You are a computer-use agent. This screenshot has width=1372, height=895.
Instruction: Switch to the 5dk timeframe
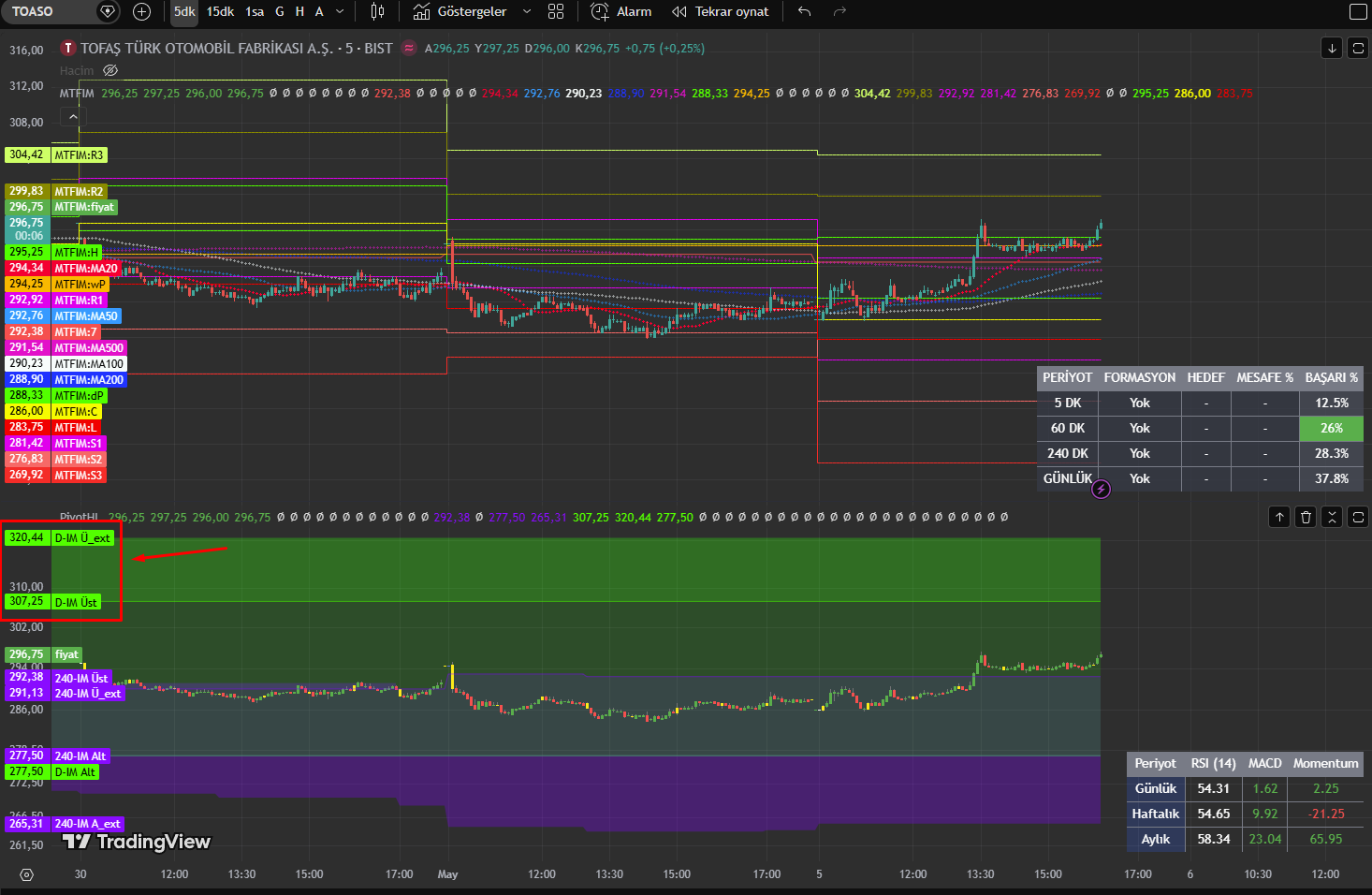(x=184, y=11)
